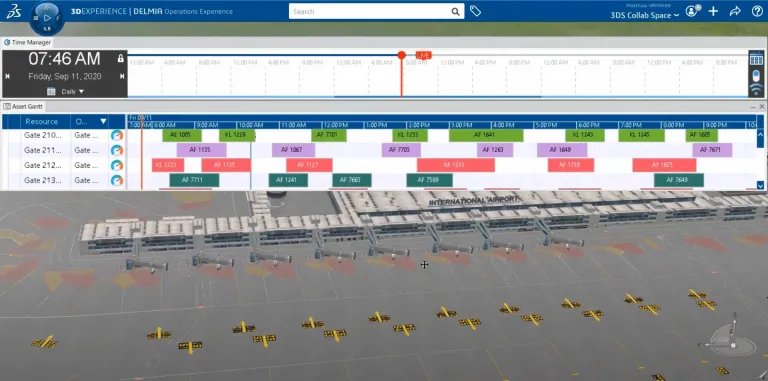Viewport: 768px width, 381px height.
Task: Select flight AF 7649 bar
Action: [679, 180]
